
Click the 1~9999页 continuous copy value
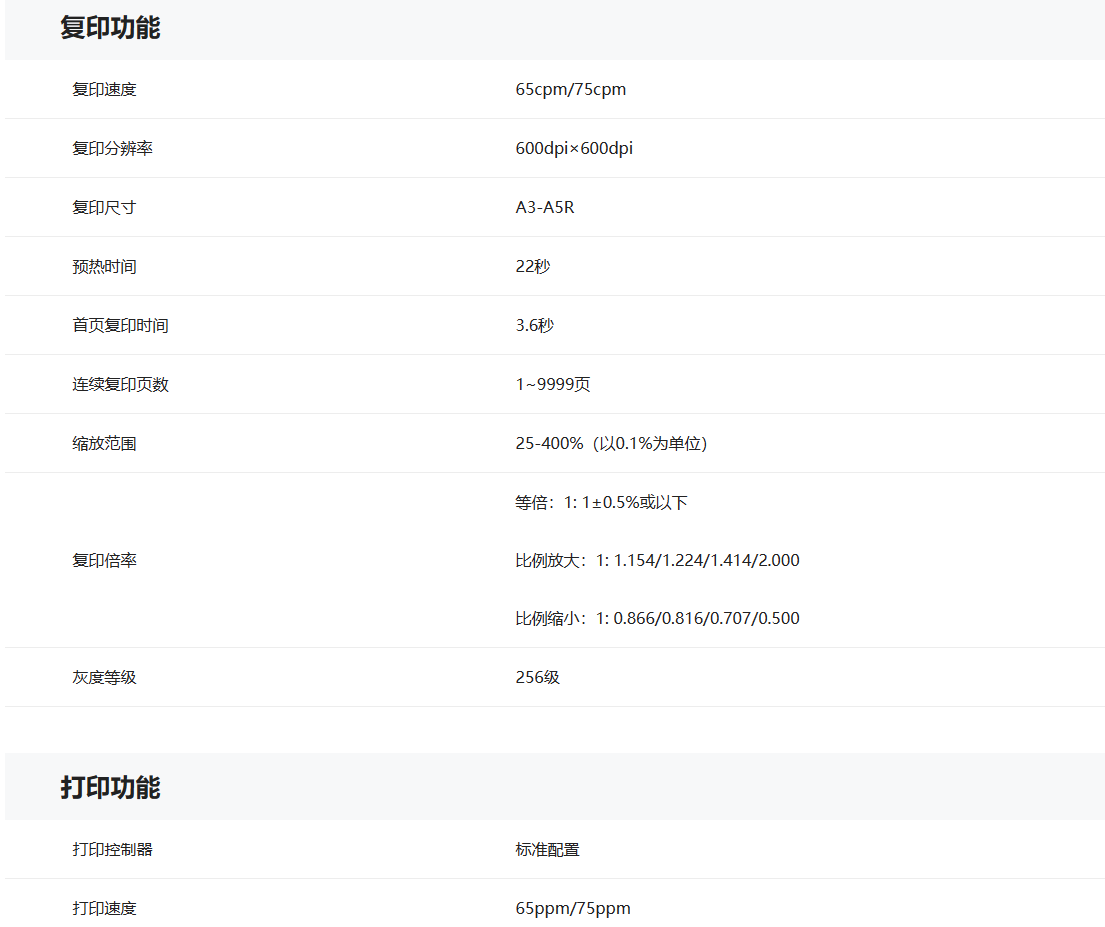click(553, 384)
